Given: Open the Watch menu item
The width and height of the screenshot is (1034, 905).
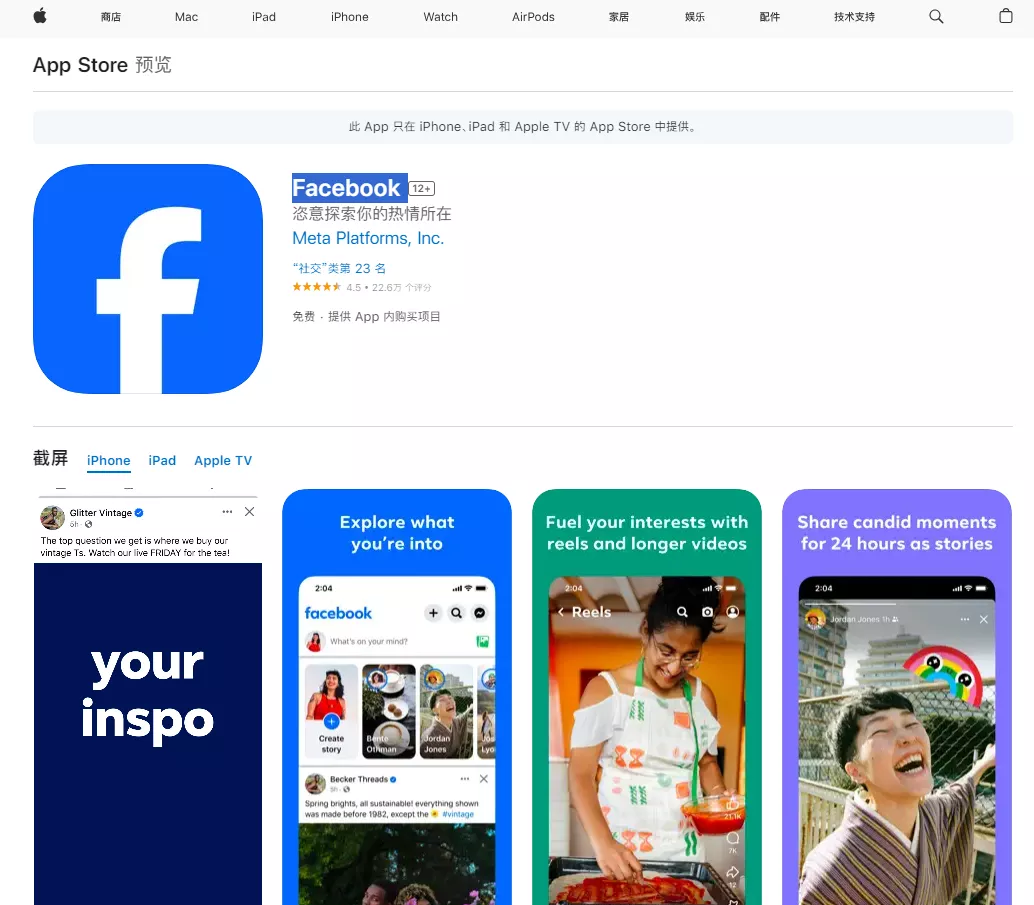Looking at the screenshot, I should (440, 17).
